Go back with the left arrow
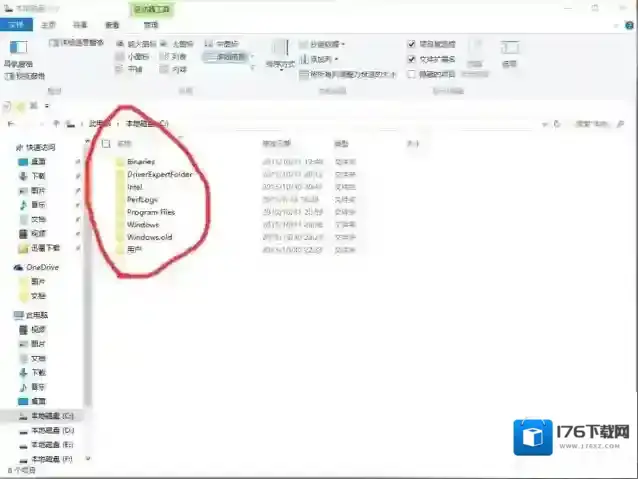Screen dimensions: 638x479 coord(11,124)
